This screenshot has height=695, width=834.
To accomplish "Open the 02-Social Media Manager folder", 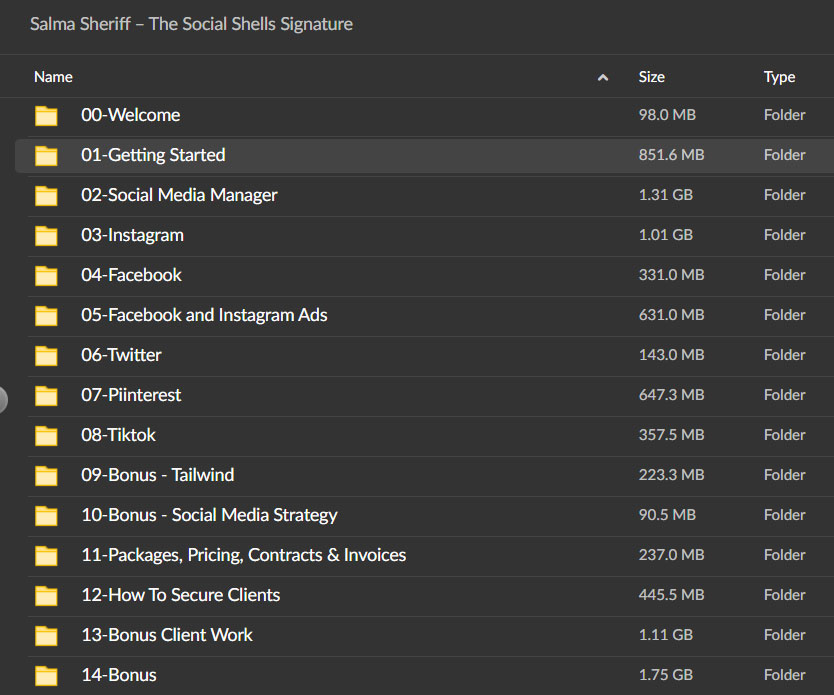I will 179,195.
